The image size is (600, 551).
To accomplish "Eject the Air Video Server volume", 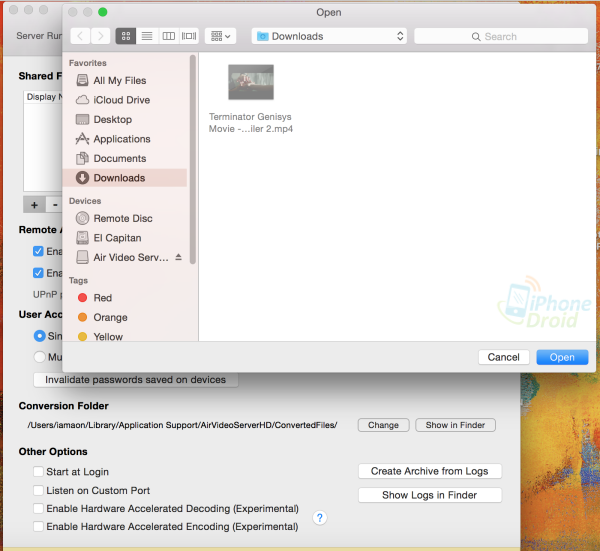I will click(x=178, y=257).
